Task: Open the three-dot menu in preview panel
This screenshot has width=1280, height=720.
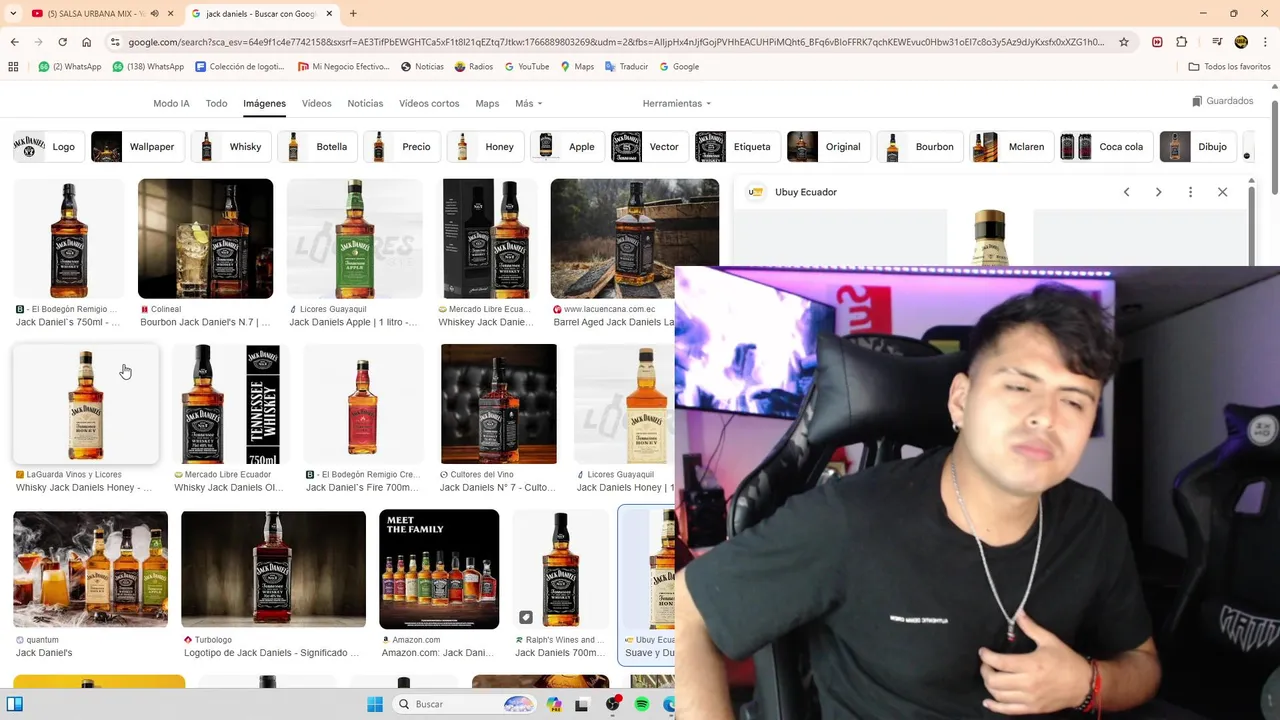Action: point(1190,192)
